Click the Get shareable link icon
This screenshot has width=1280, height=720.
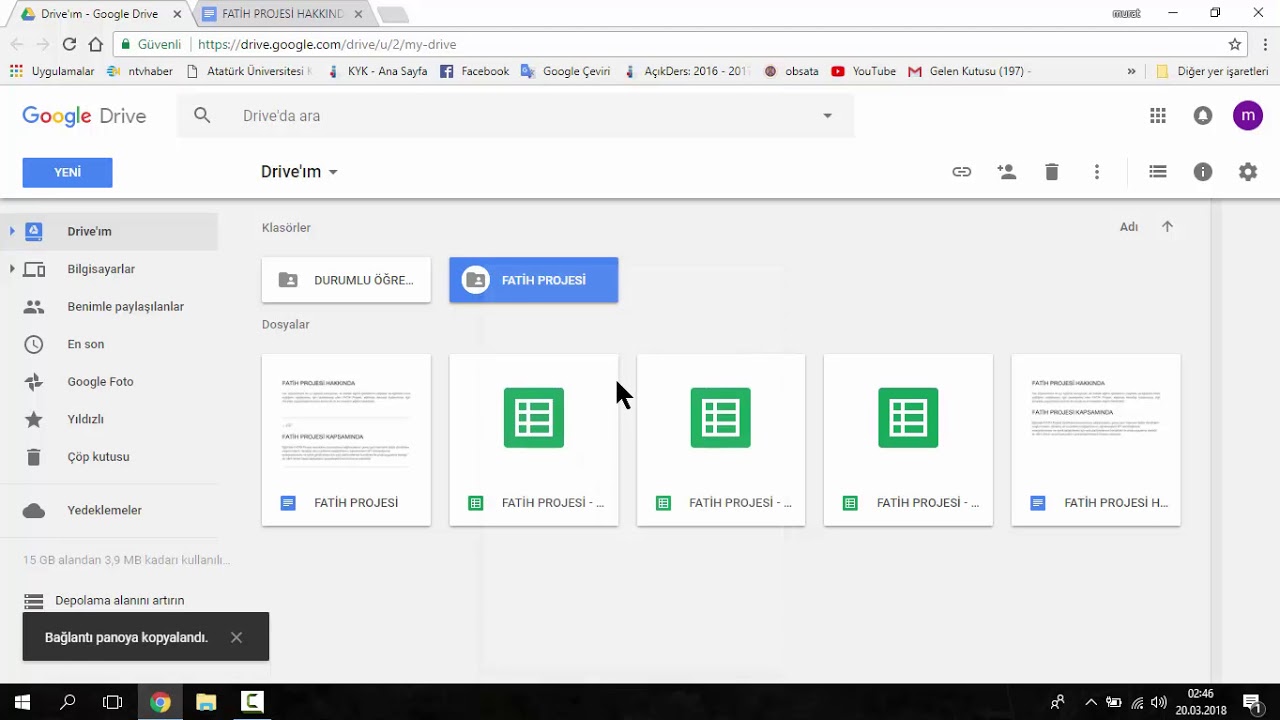pyautogui.click(x=961, y=172)
